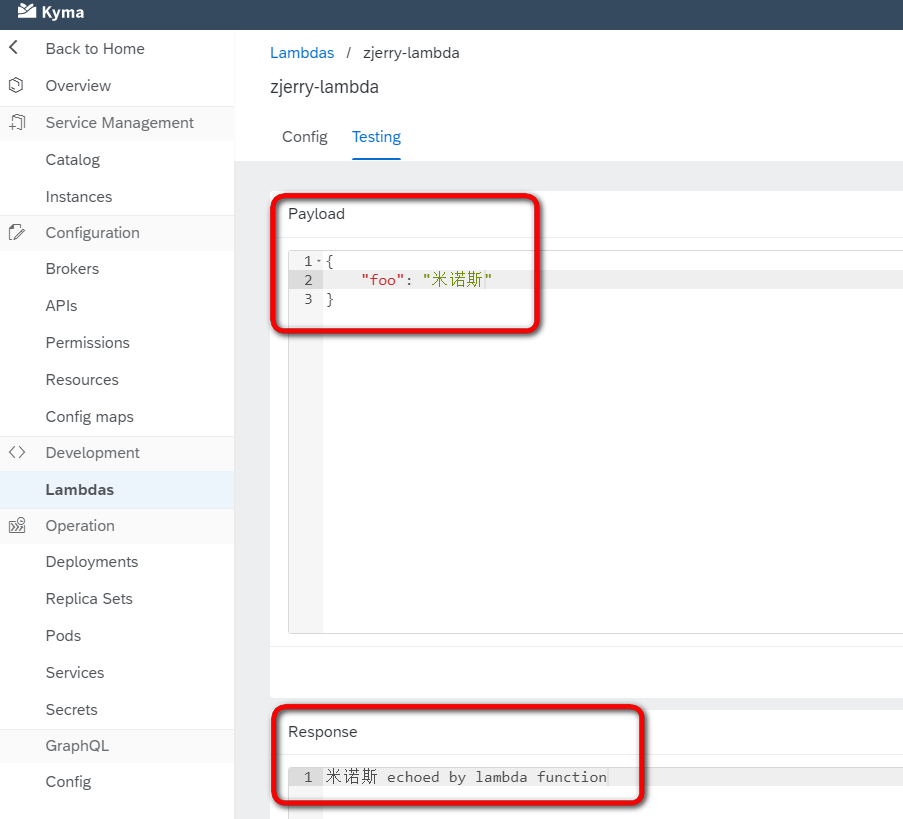Click line number 1 in the response gutter
Viewport: 903px width, 819px height.
[x=308, y=777]
